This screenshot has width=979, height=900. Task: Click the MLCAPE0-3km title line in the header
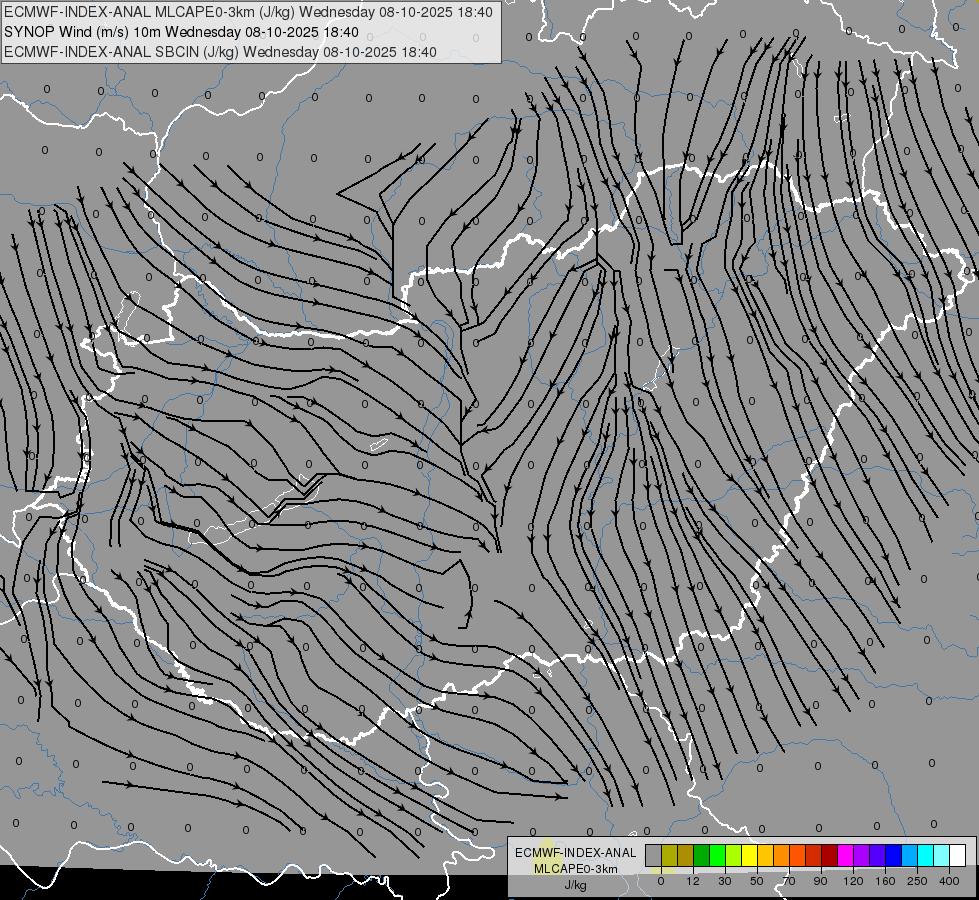[248, 12]
